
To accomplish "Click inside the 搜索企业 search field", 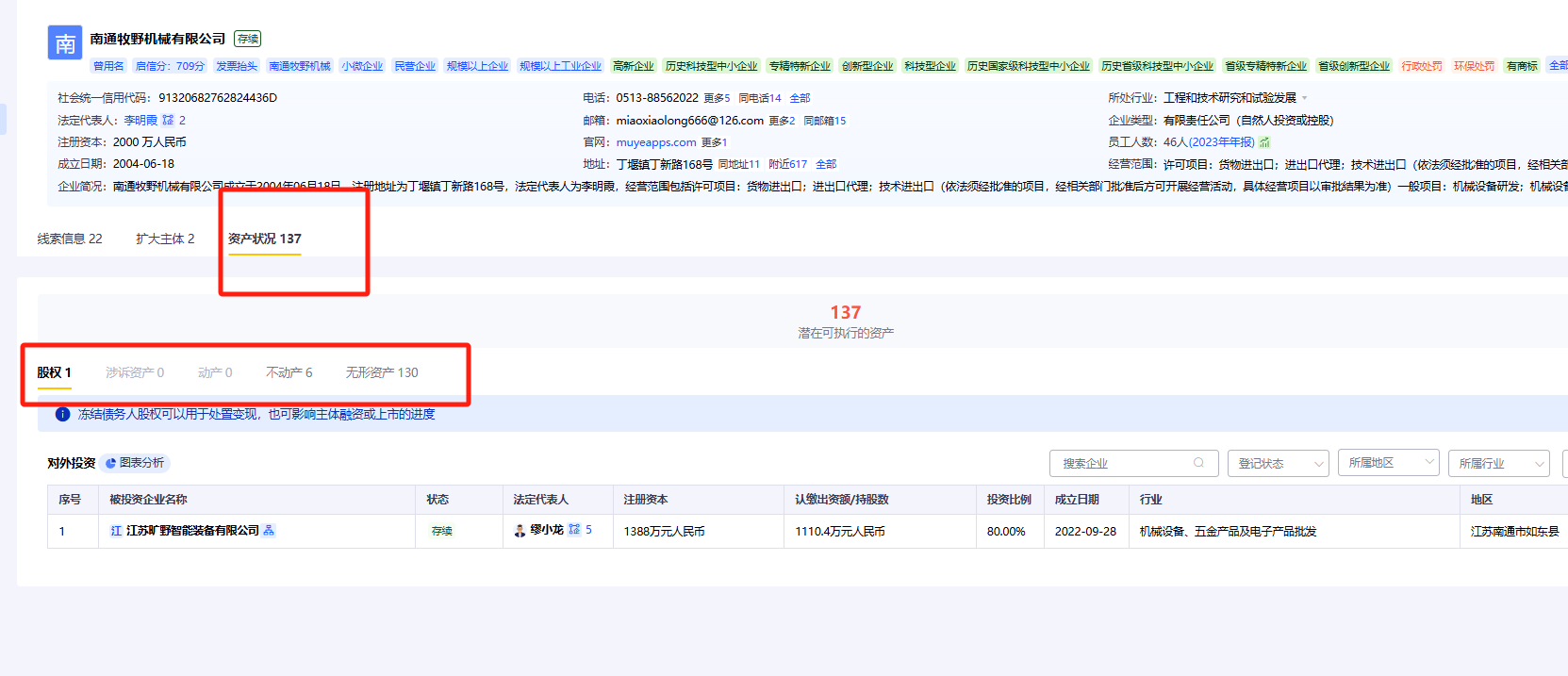I will point(1134,463).
